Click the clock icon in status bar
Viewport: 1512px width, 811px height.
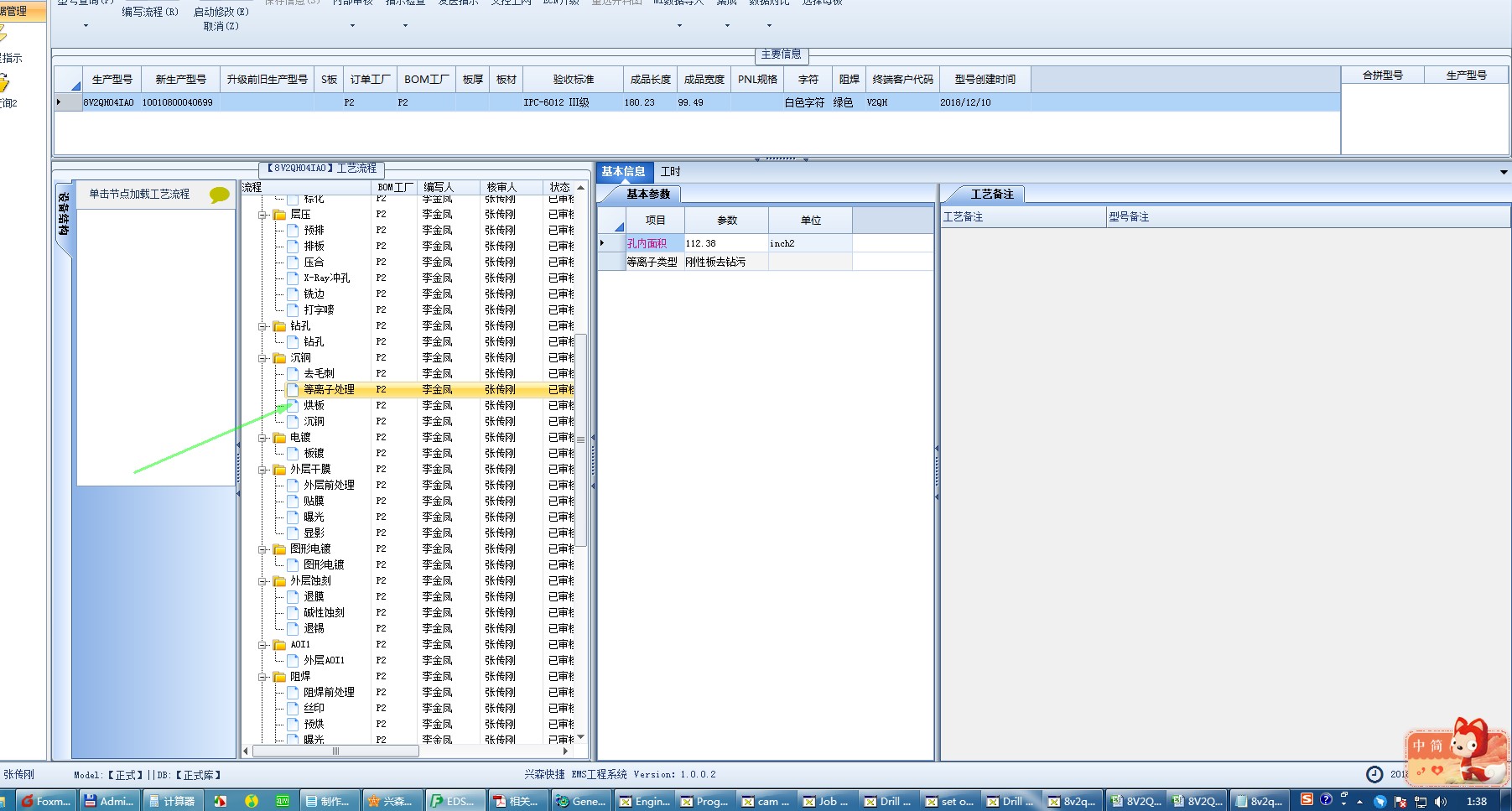[x=1374, y=774]
